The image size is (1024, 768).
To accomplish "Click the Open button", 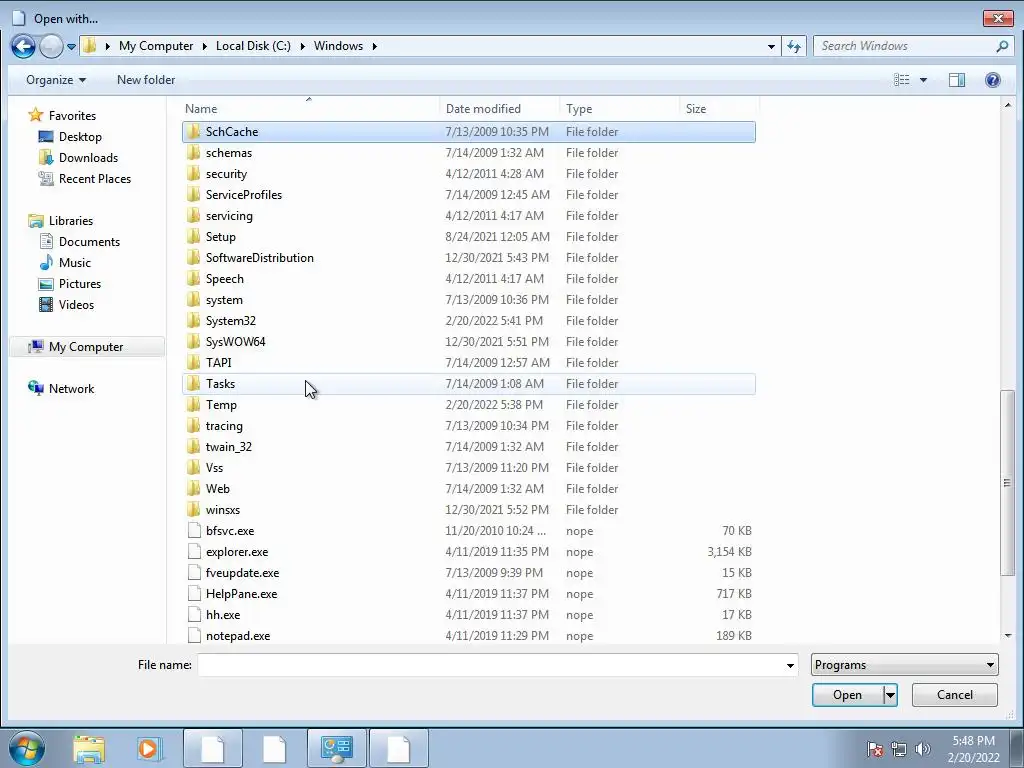I will (x=847, y=695).
